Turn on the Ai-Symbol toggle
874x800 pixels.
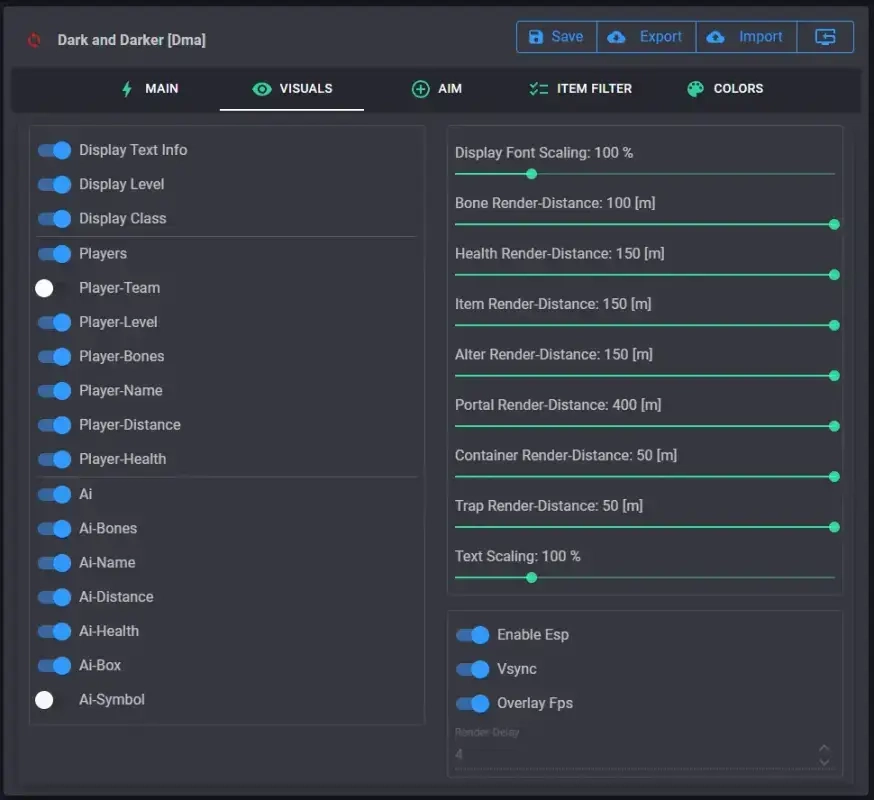click(x=53, y=700)
